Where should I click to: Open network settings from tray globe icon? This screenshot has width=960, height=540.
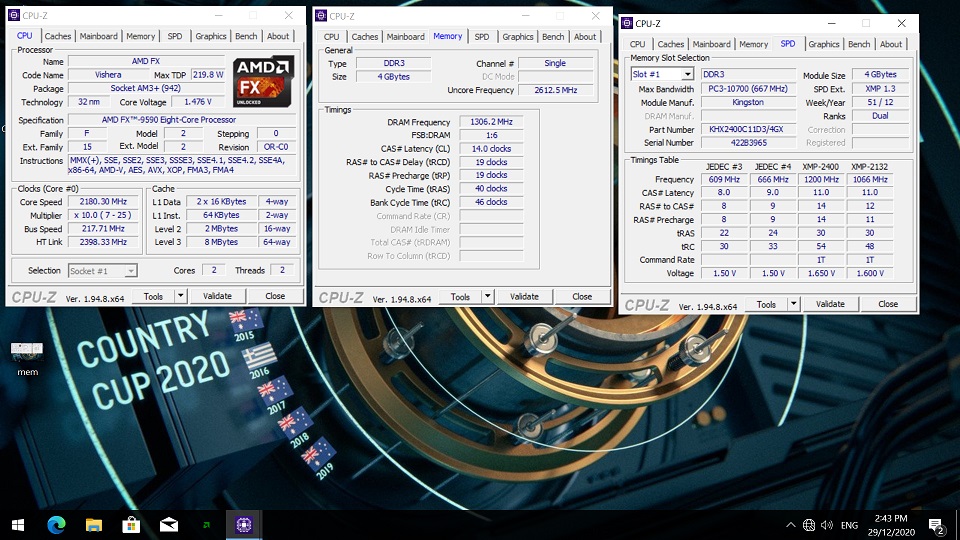coord(809,525)
